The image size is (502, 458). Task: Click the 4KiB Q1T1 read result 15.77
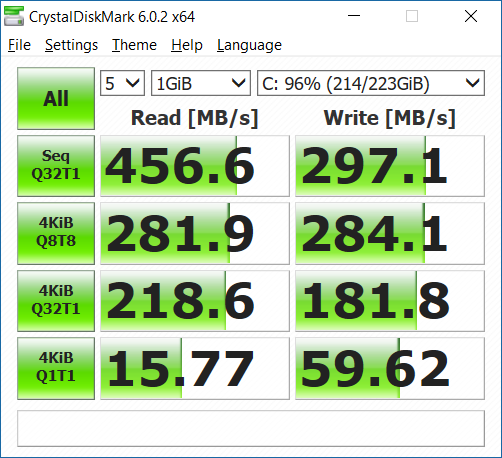tap(195, 368)
